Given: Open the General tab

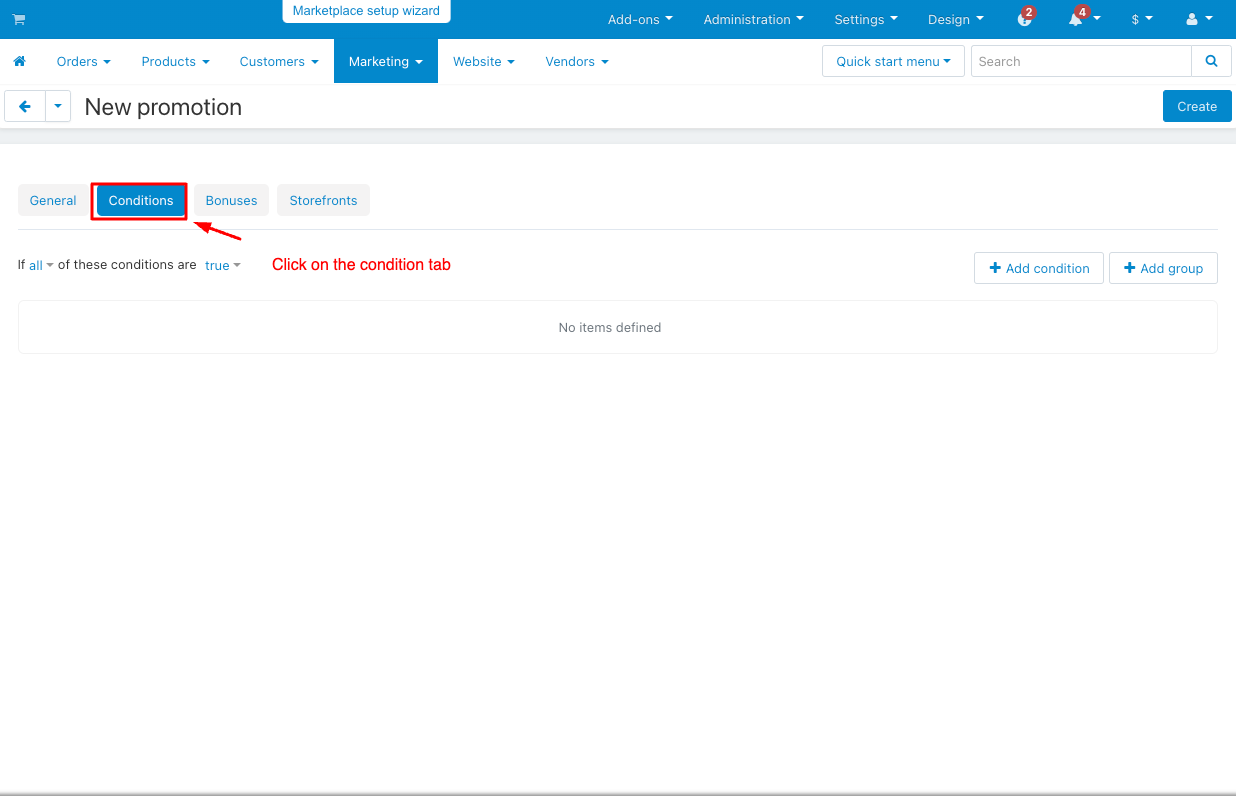Looking at the screenshot, I should [53, 200].
